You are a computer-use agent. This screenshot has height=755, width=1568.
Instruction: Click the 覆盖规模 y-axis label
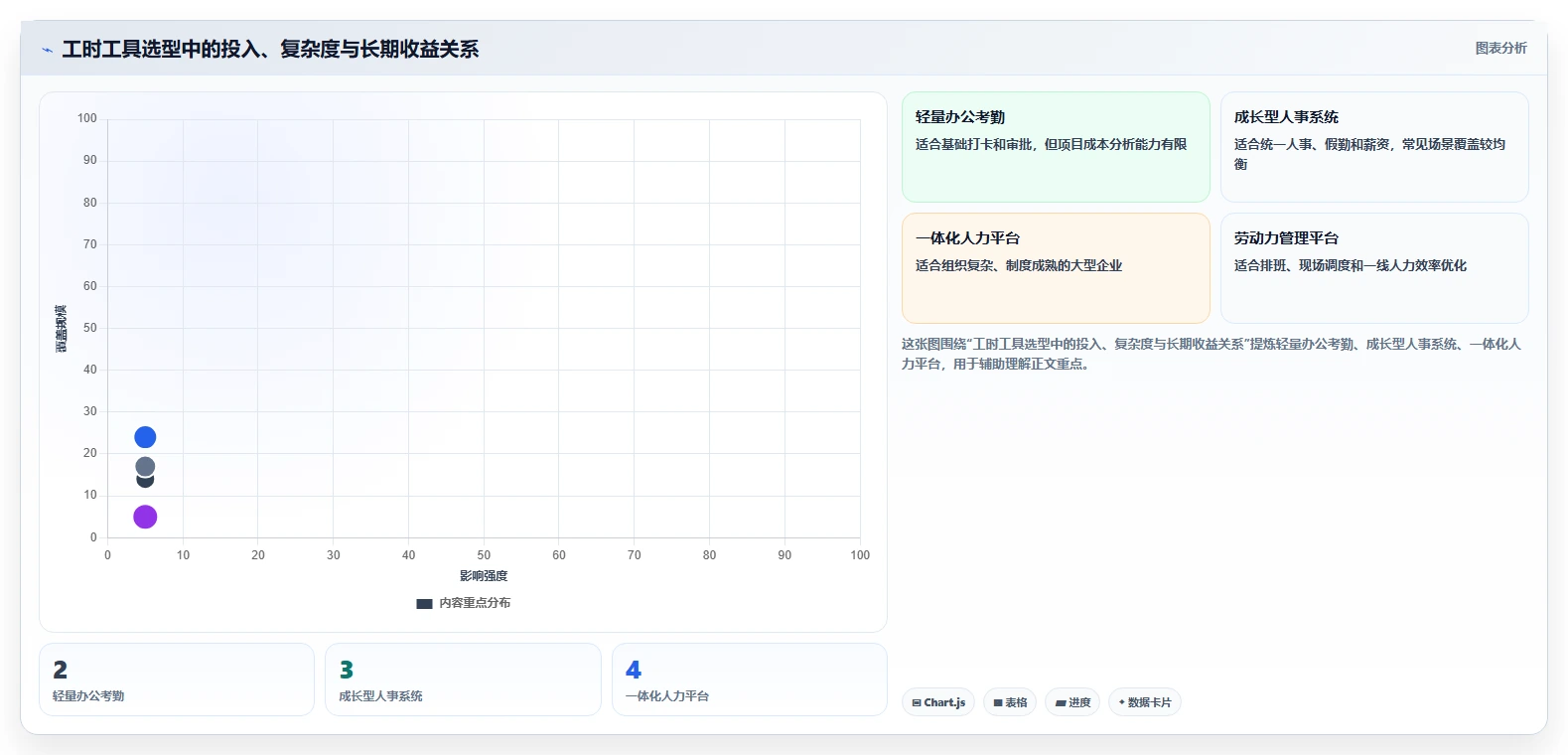(61, 329)
